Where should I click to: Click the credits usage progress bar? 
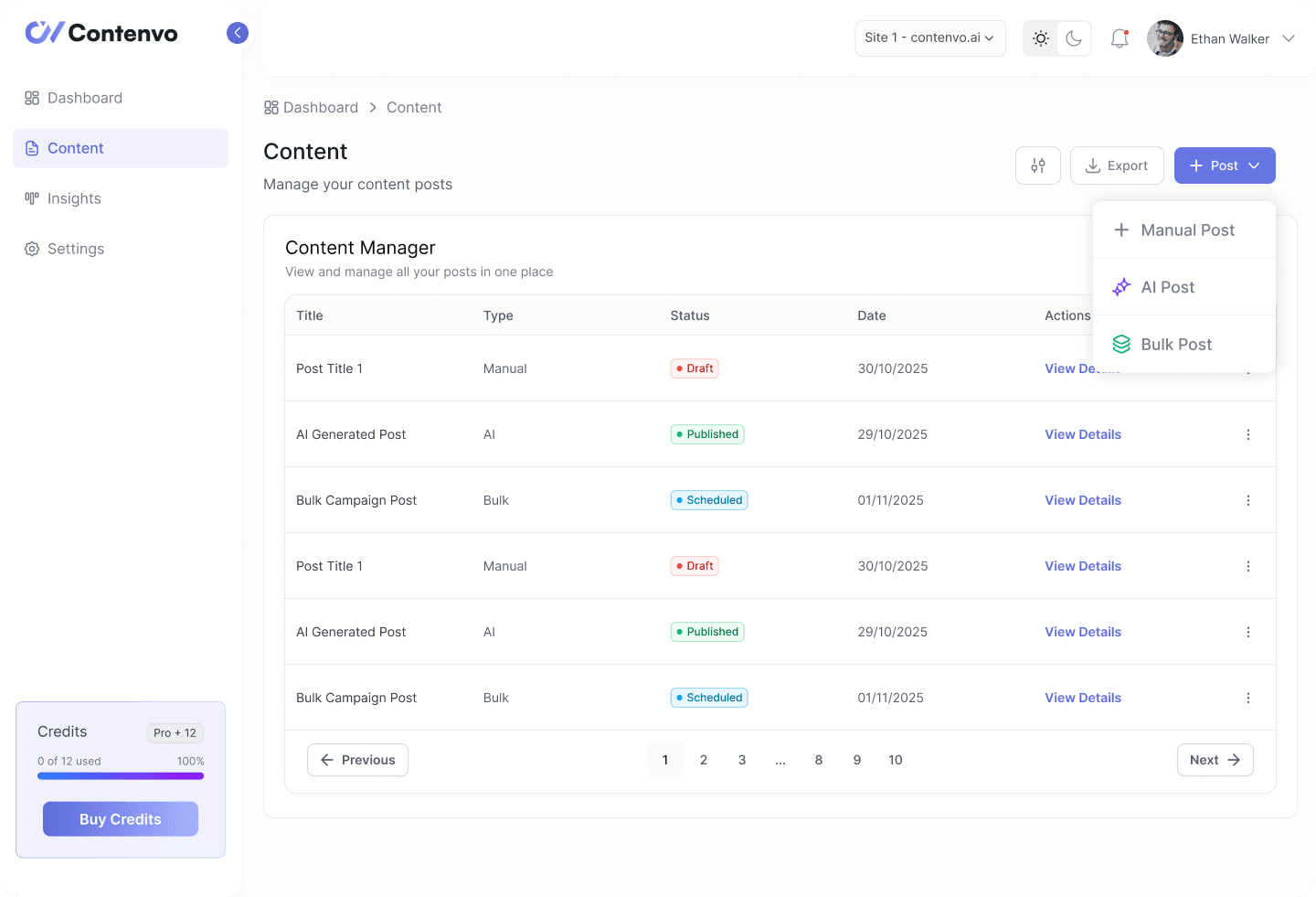[120, 775]
